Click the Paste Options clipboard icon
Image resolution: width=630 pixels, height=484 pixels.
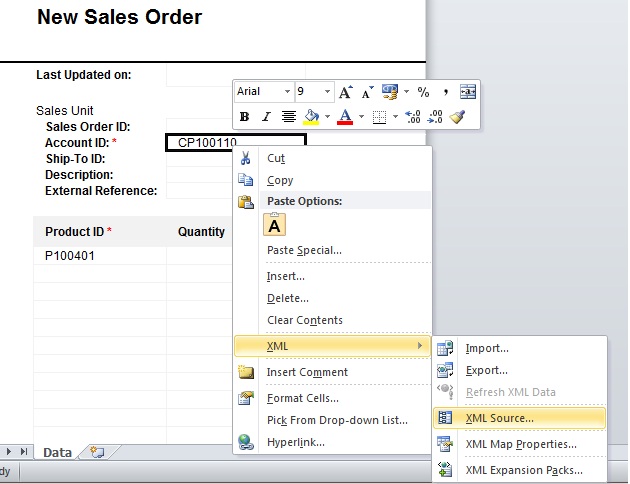(x=246, y=202)
